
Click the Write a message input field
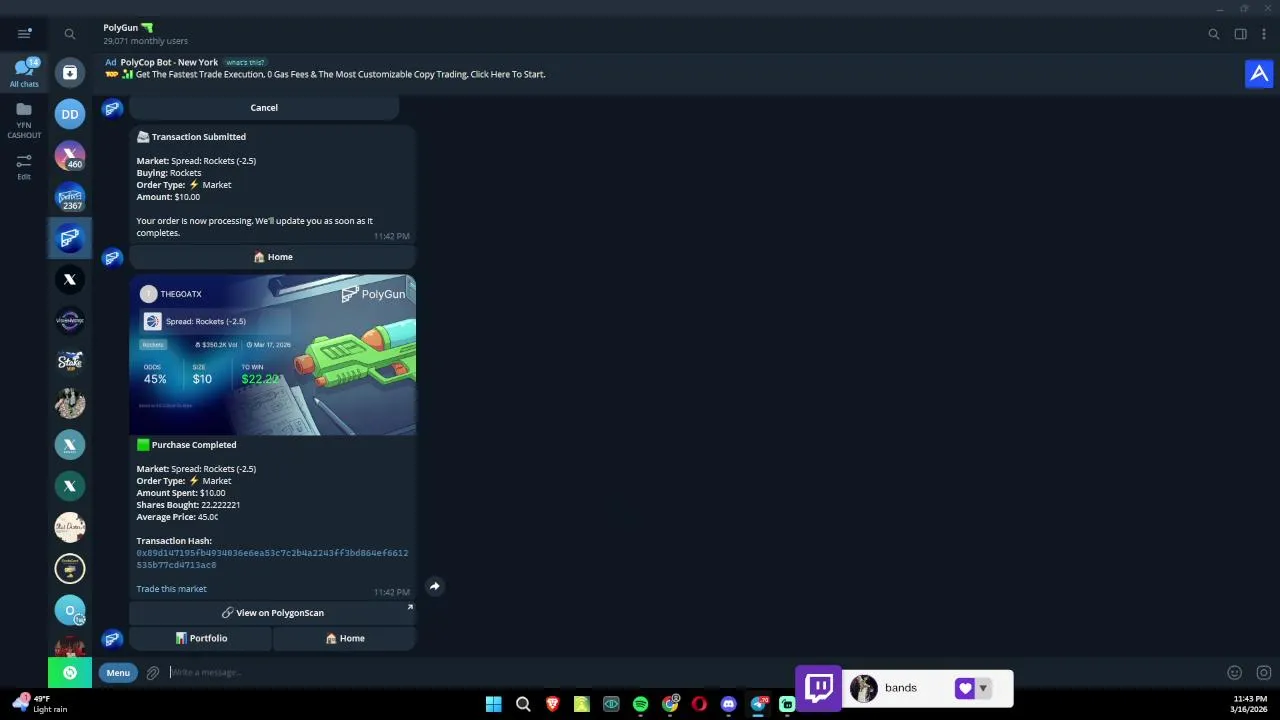click(690, 673)
